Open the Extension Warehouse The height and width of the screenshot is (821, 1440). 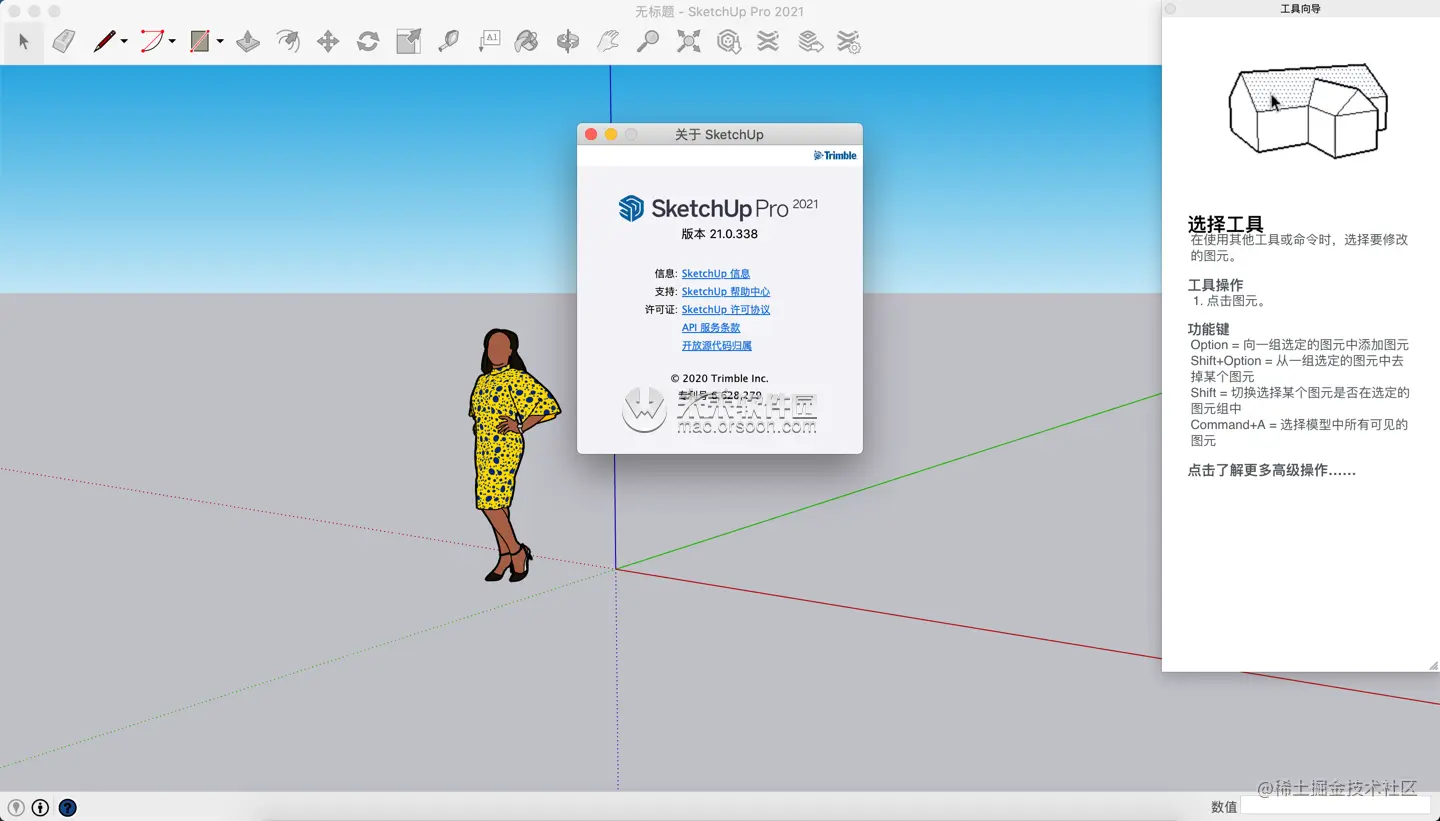[768, 41]
